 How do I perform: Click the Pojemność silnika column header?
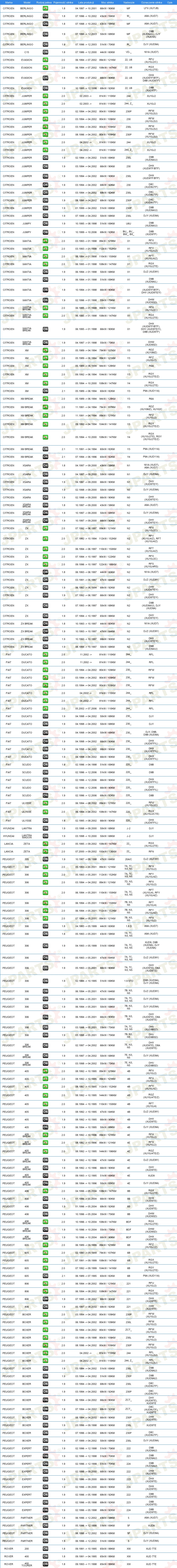64,2
